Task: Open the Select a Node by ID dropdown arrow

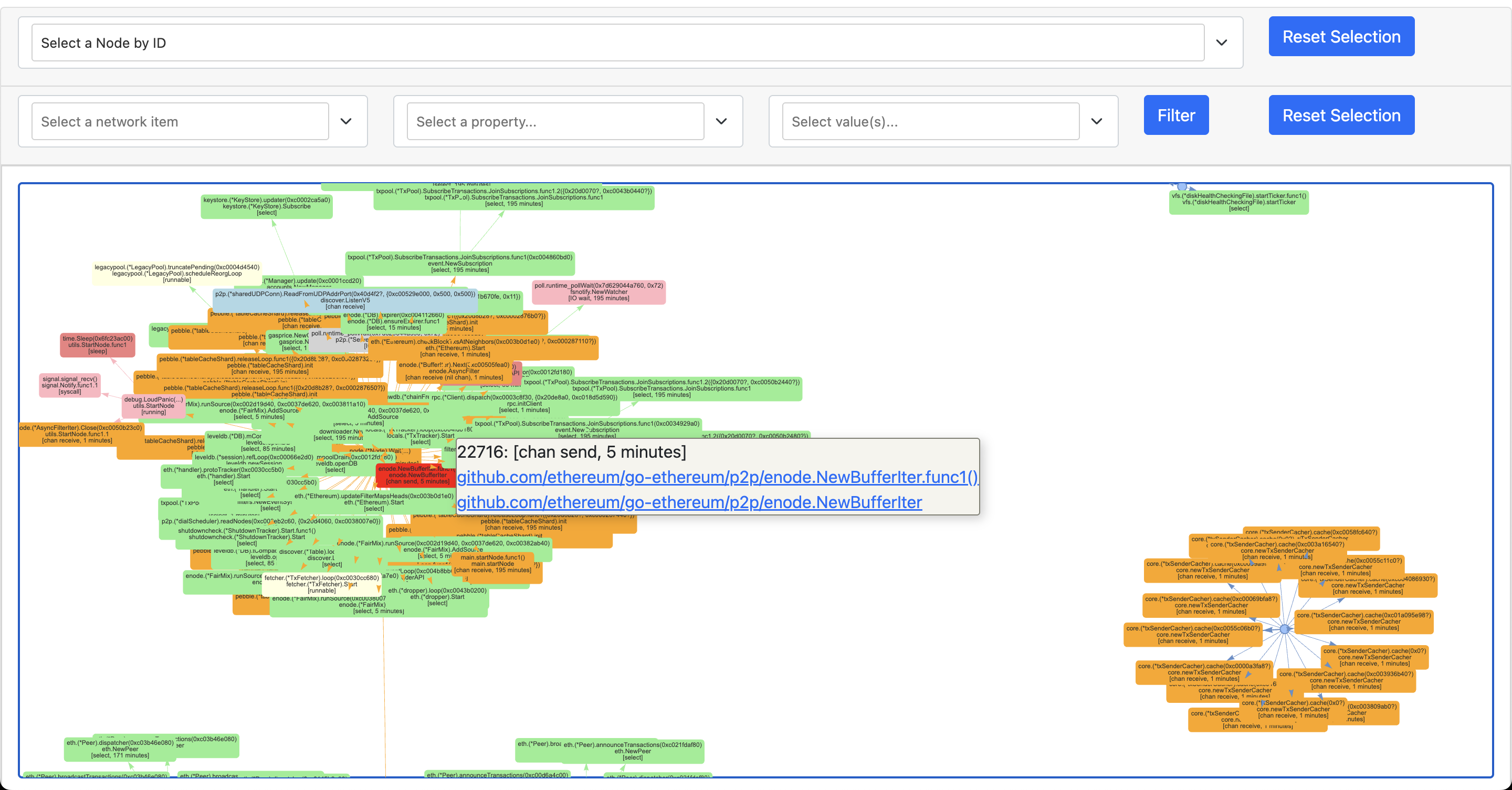Action: [1222, 43]
